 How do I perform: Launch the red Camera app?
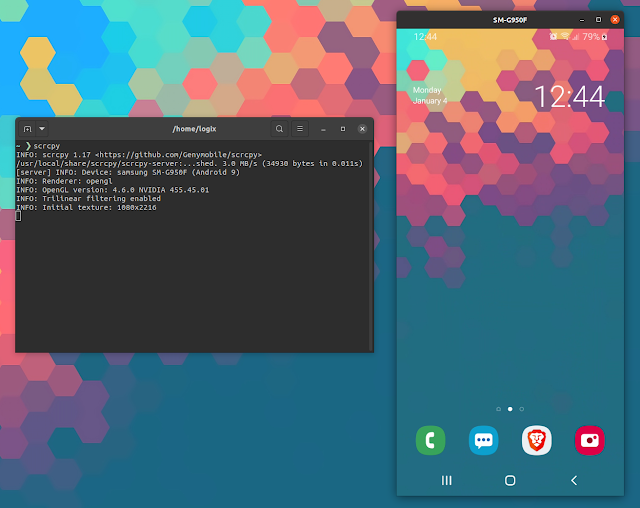589,440
